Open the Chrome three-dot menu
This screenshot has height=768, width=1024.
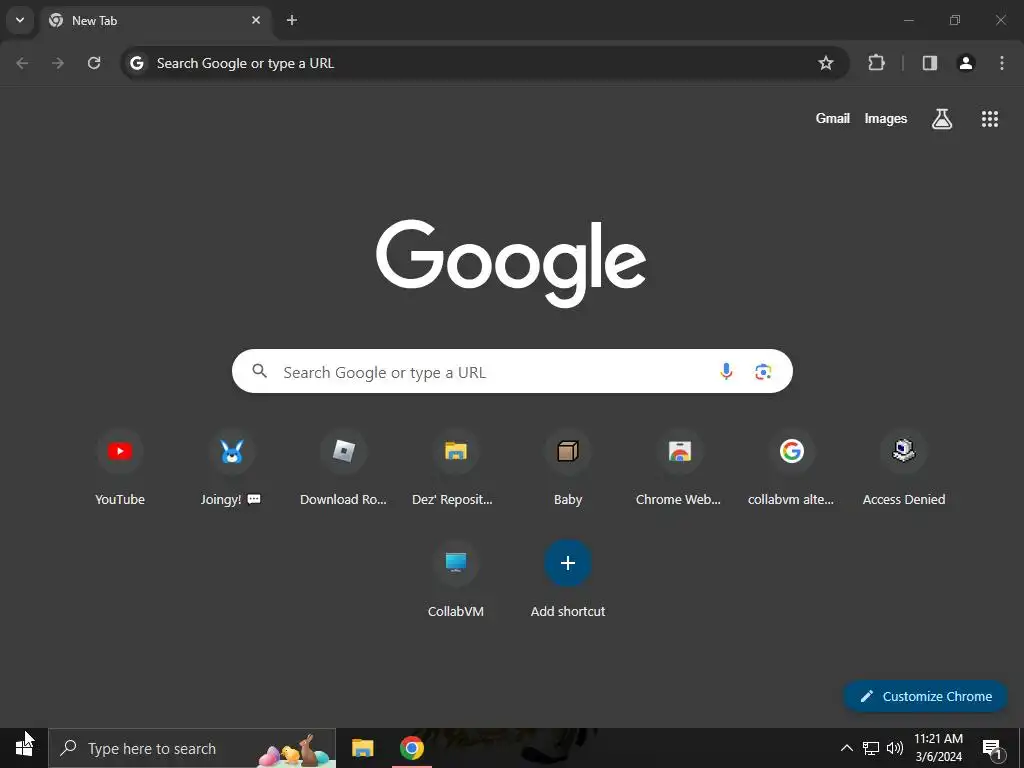point(1002,63)
